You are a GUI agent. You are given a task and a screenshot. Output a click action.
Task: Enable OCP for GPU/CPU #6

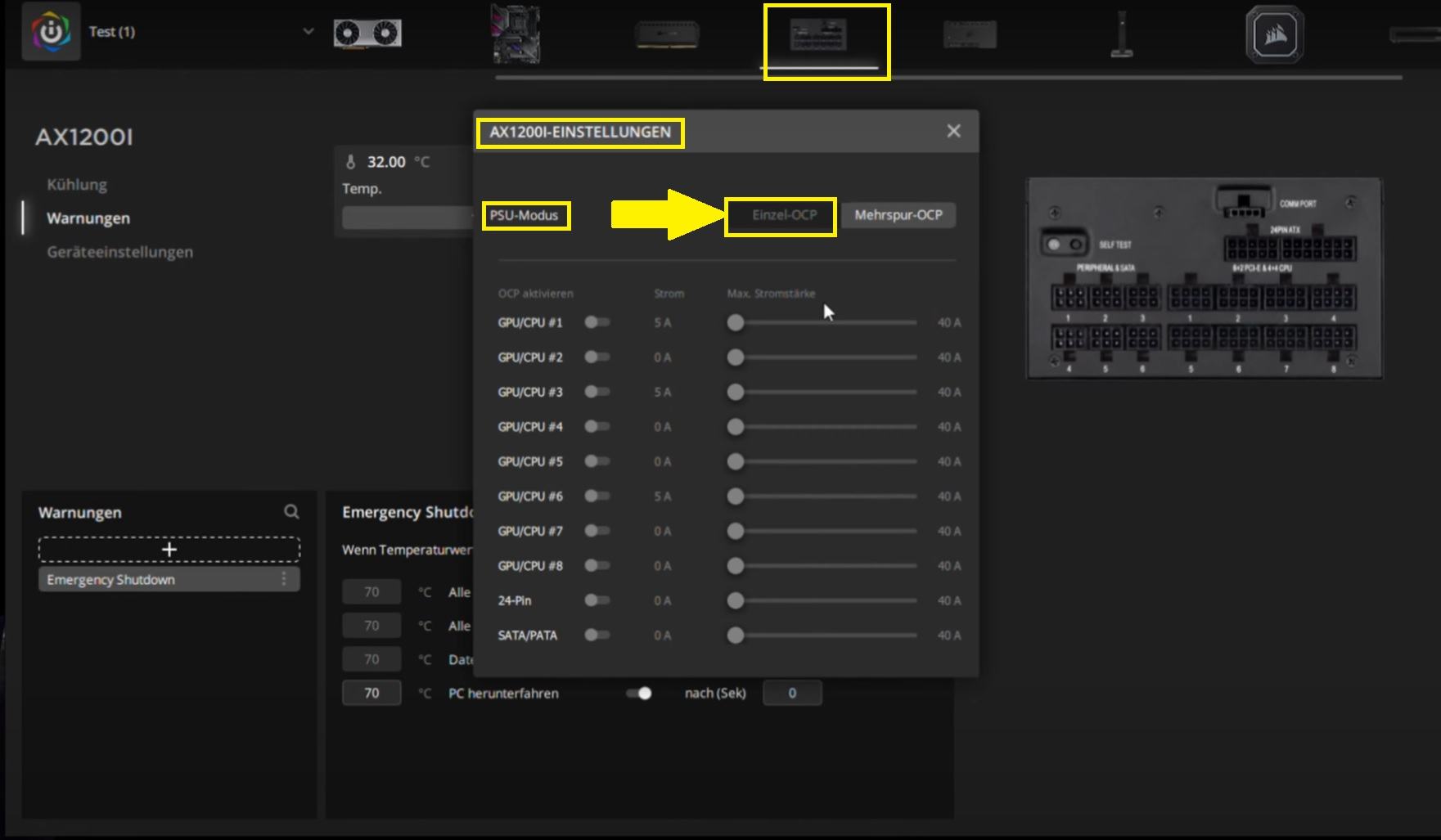[x=597, y=496]
